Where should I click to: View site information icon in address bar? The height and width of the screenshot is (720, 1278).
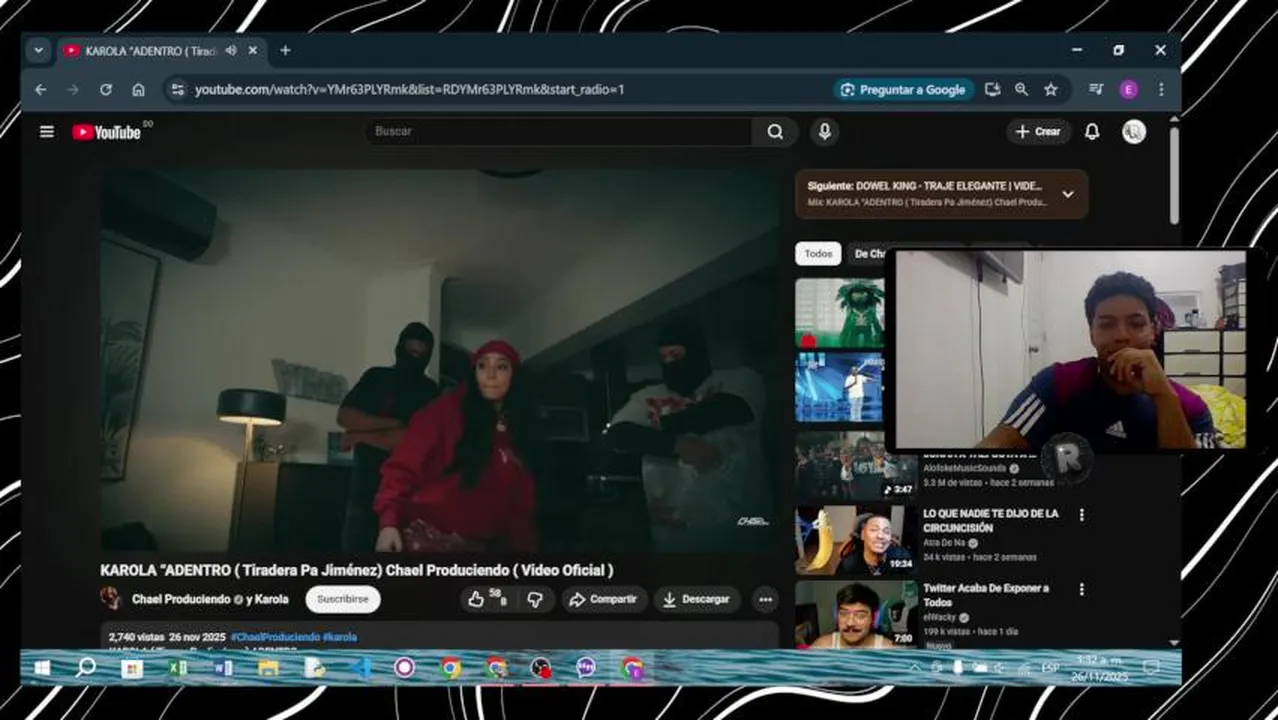177,89
